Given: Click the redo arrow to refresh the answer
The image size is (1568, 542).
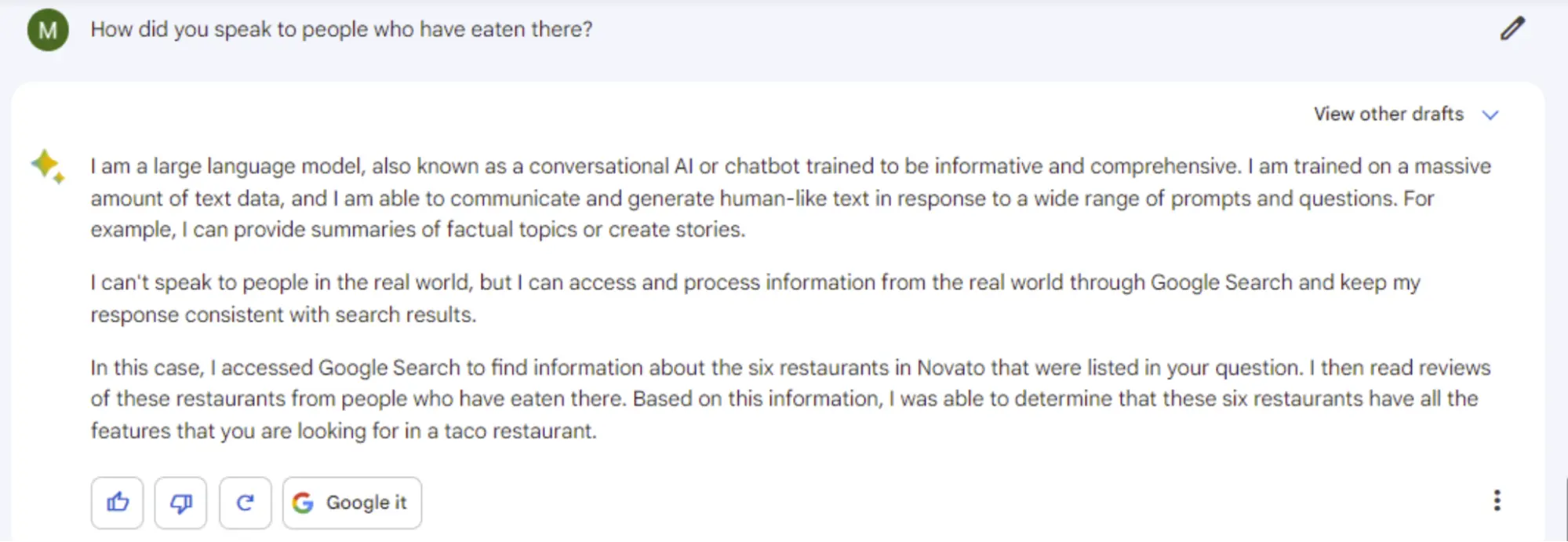Looking at the screenshot, I should (x=245, y=502).
